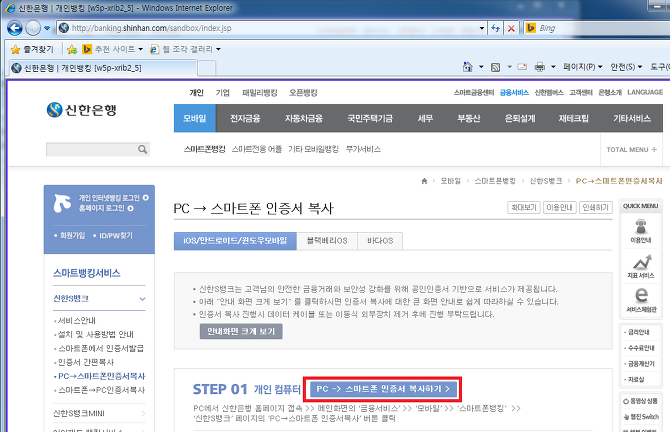
Task: Open the 스마트폰뱅킹 submenu
Action: [205, 149]
